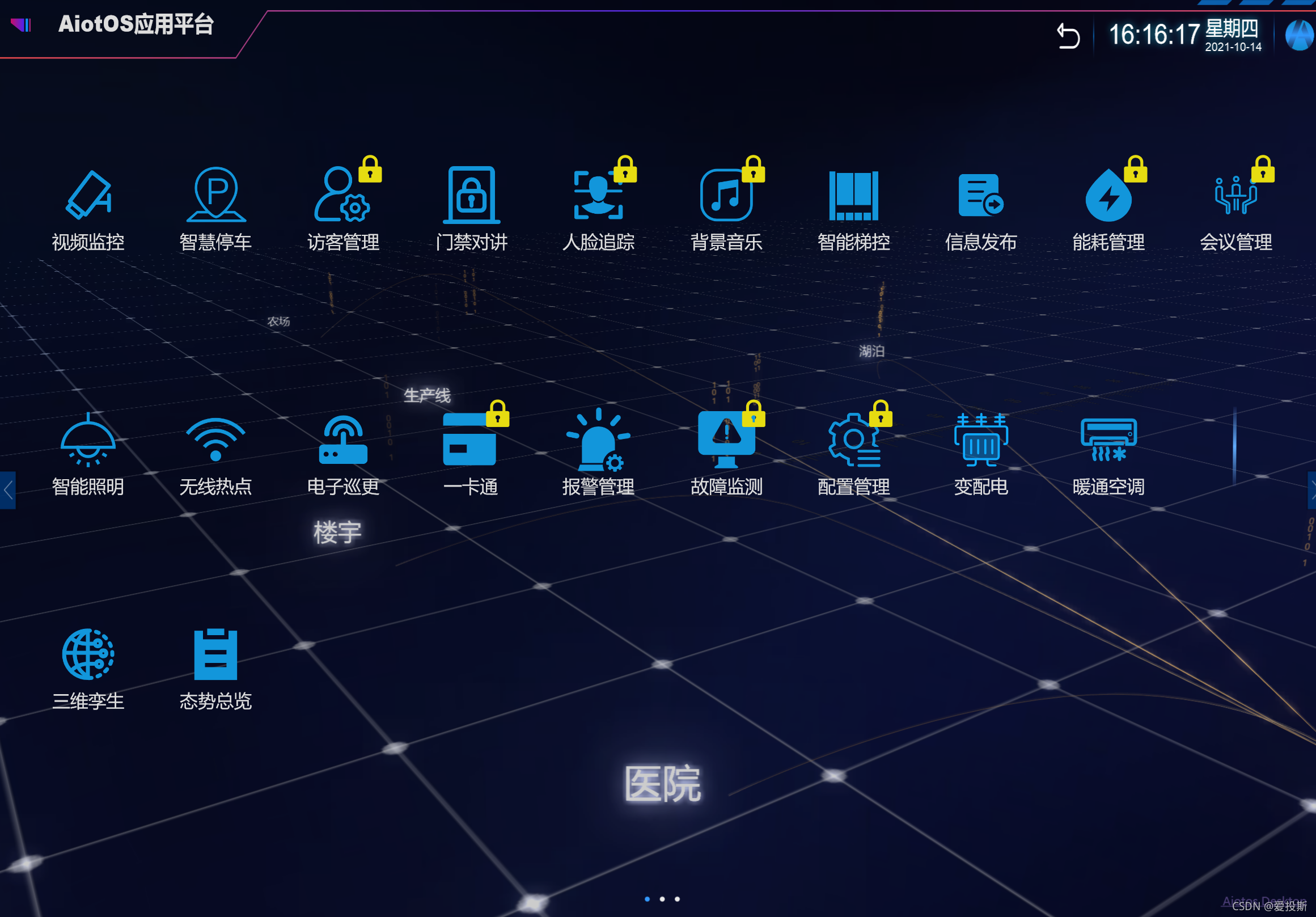Open the 三维孪生 3D twin app
This screenshot has height=917, width=1316.
pyautogui.click(x=88, y=654)
